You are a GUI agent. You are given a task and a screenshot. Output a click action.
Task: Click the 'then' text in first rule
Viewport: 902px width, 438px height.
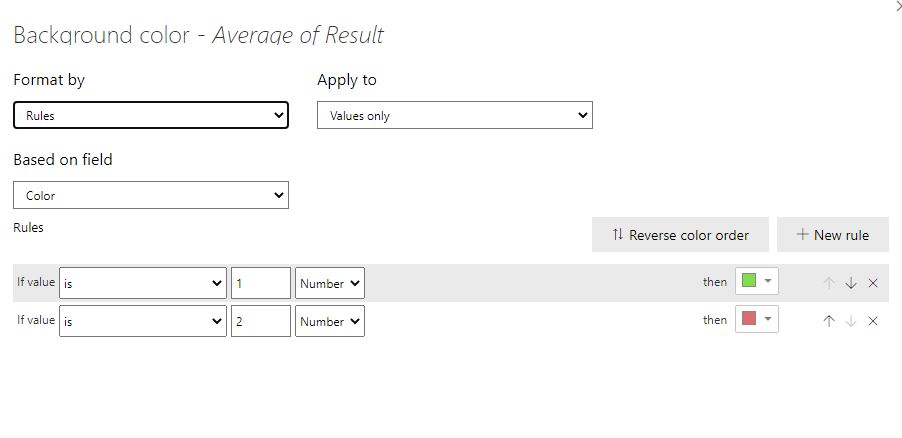coord(714,282)
